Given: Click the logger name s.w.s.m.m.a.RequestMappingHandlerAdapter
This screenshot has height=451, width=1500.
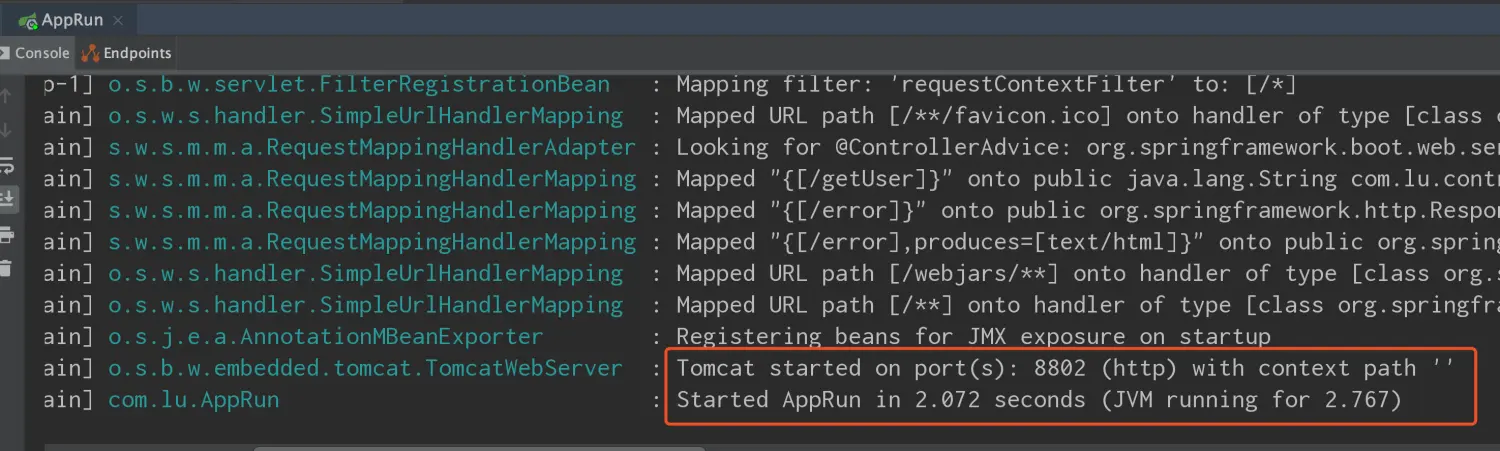Looking at the screenshot, I should (x=371, y=148).
